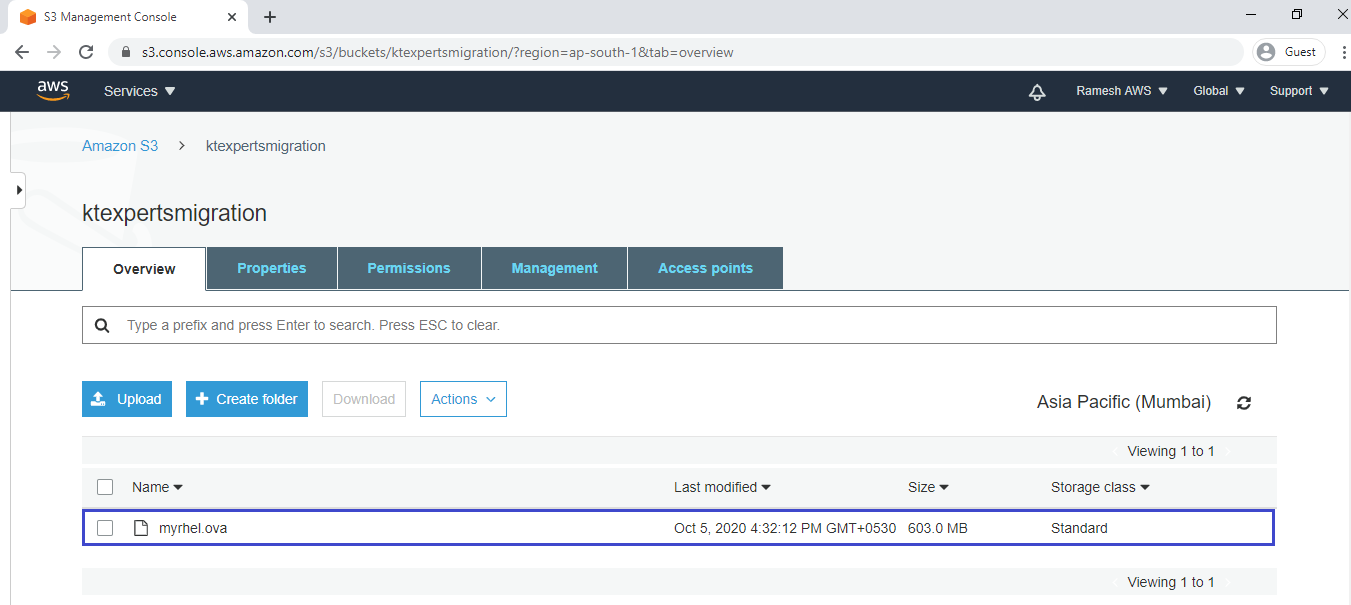Screen dimensions: 1351x605
Task: Click the refresh icon beside Asia Pacific (Mumbai)
Action: coord(1244,403)
